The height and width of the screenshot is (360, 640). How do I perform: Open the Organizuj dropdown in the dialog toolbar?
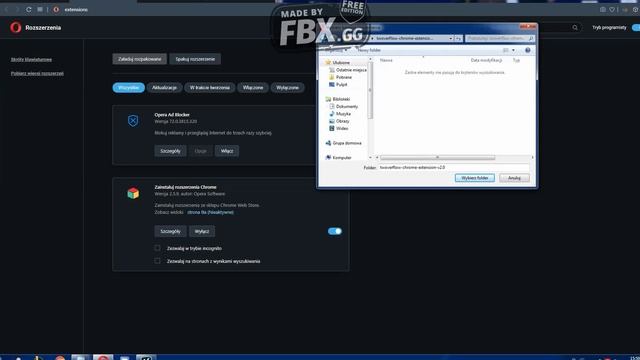[337, 50]
